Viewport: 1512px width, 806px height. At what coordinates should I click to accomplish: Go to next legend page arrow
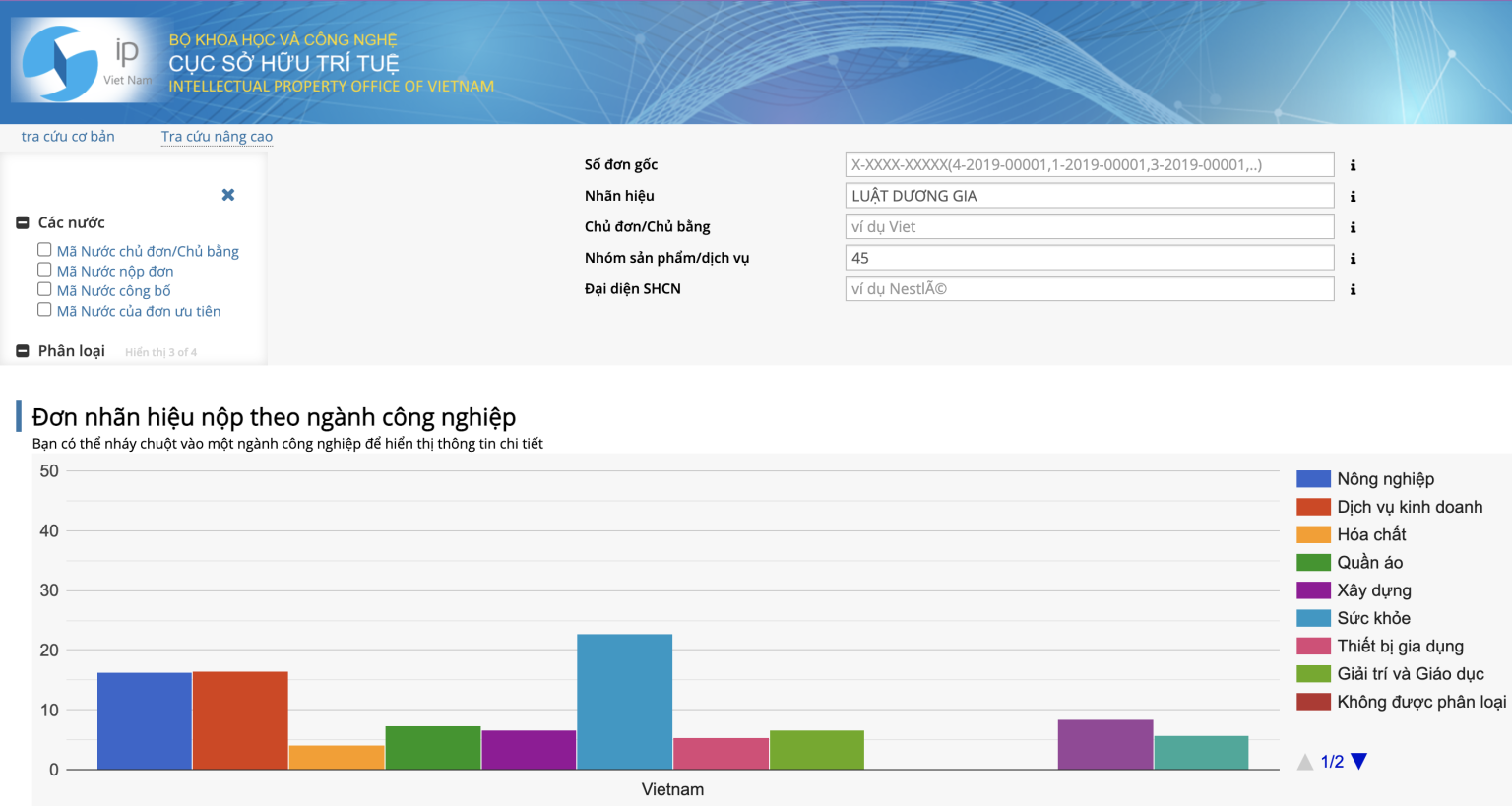pyautogui.click(x=1359, y=761)
